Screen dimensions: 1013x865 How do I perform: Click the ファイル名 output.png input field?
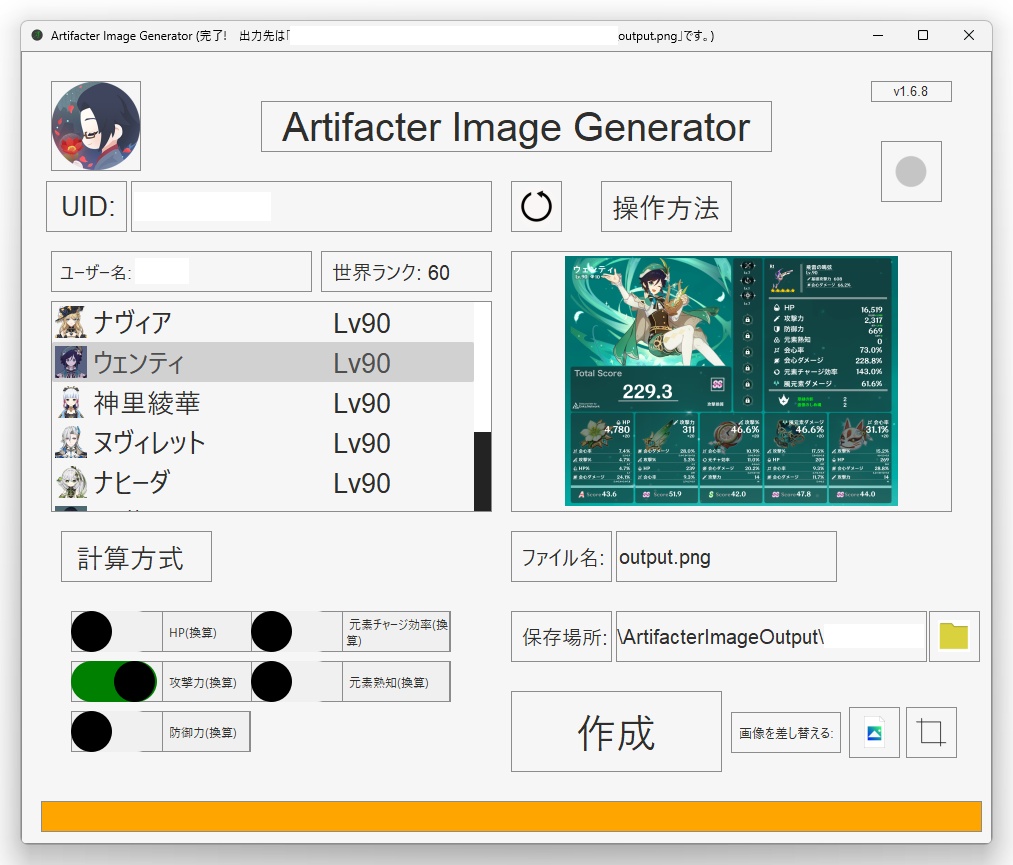(726, 557)
